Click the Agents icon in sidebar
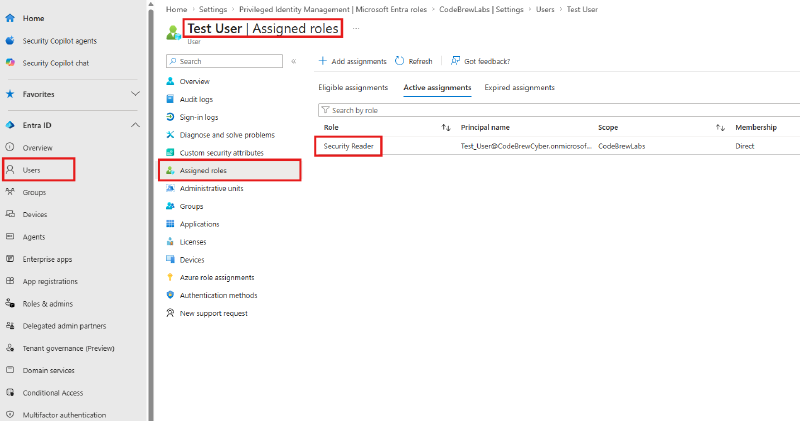This screenshot has width=800, height=421. coord(10,237)
